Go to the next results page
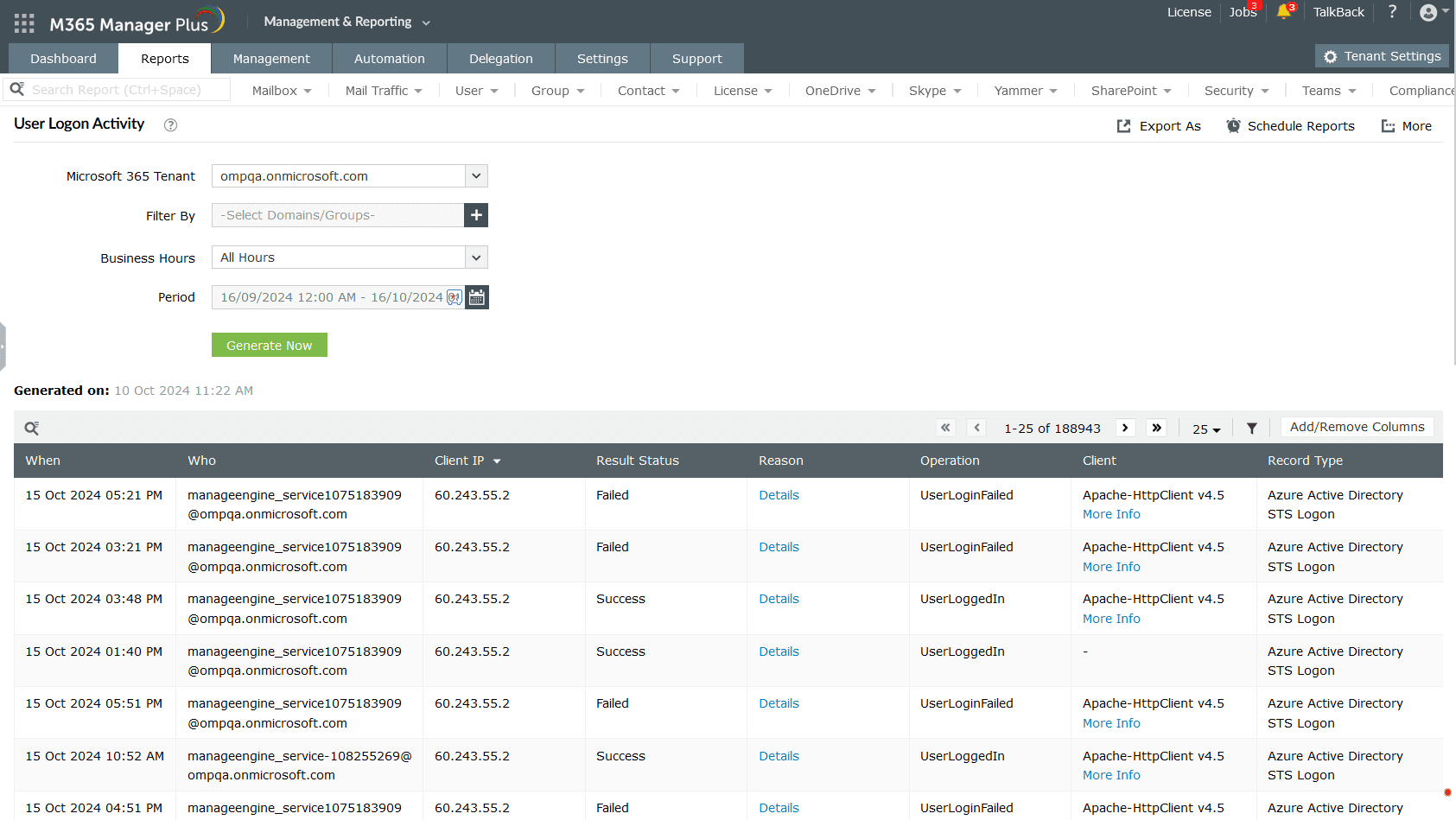Viewport: 1456px width, 820px height. 1125,428
